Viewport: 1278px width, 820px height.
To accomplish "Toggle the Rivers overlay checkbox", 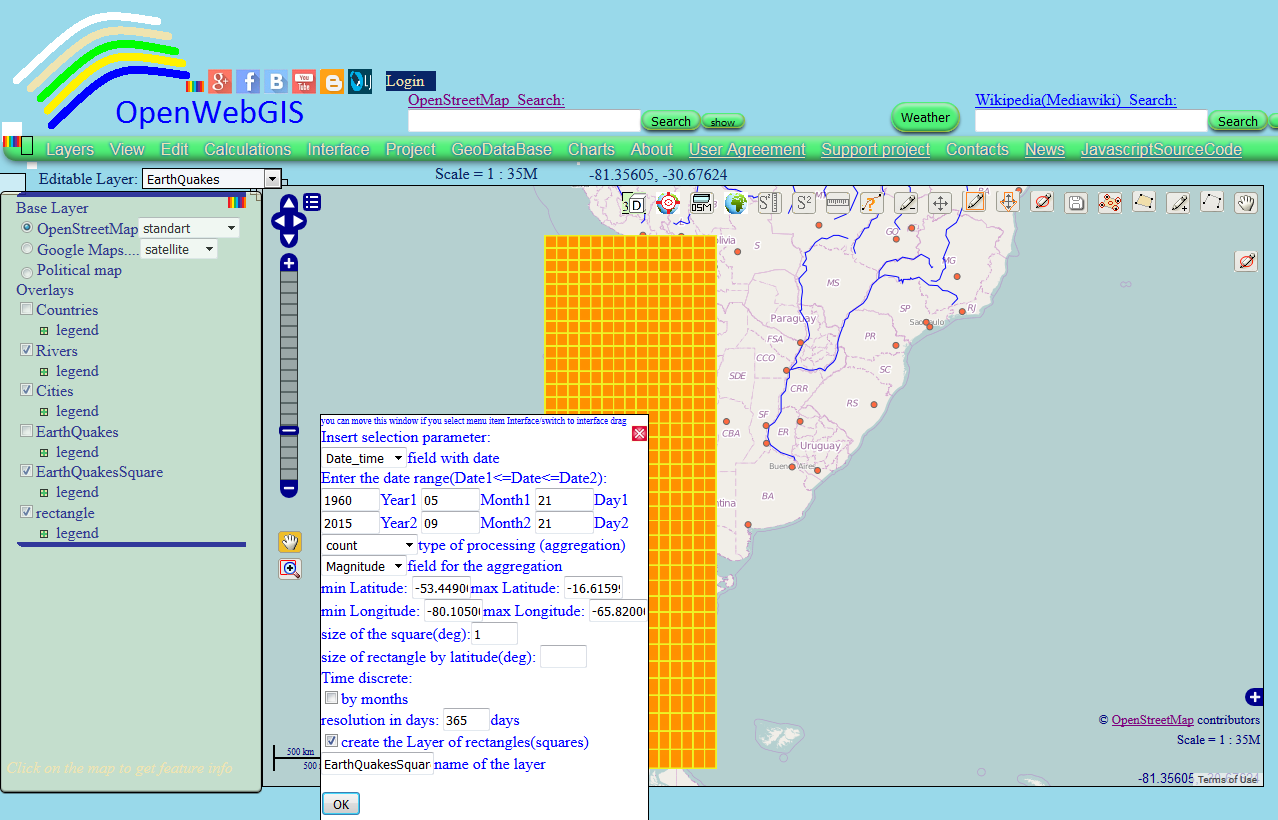I will [27, 351].
